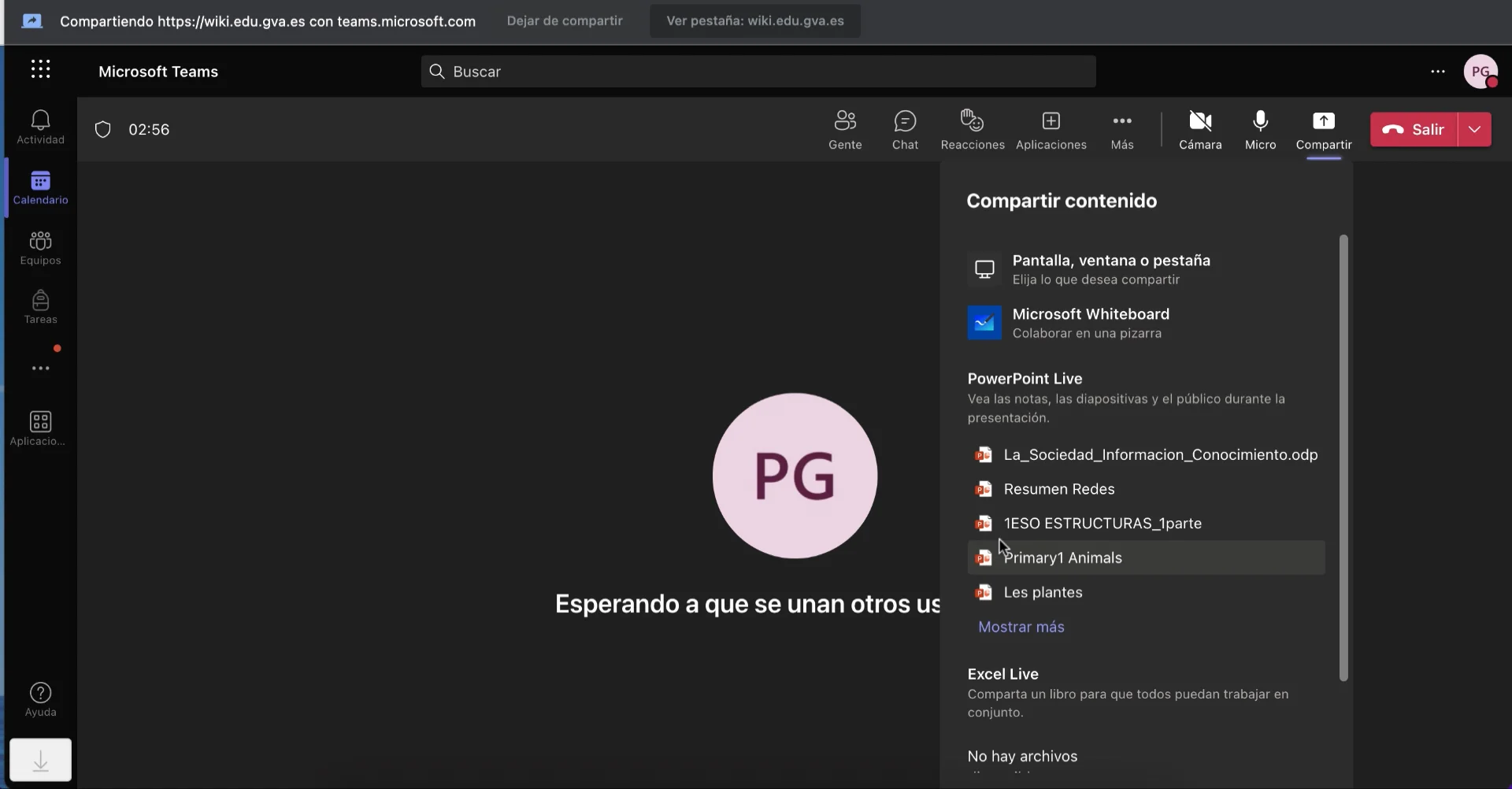Open the Gente participants panel
The width and height of the screenshot is (1512, 789).
point(845,130)
